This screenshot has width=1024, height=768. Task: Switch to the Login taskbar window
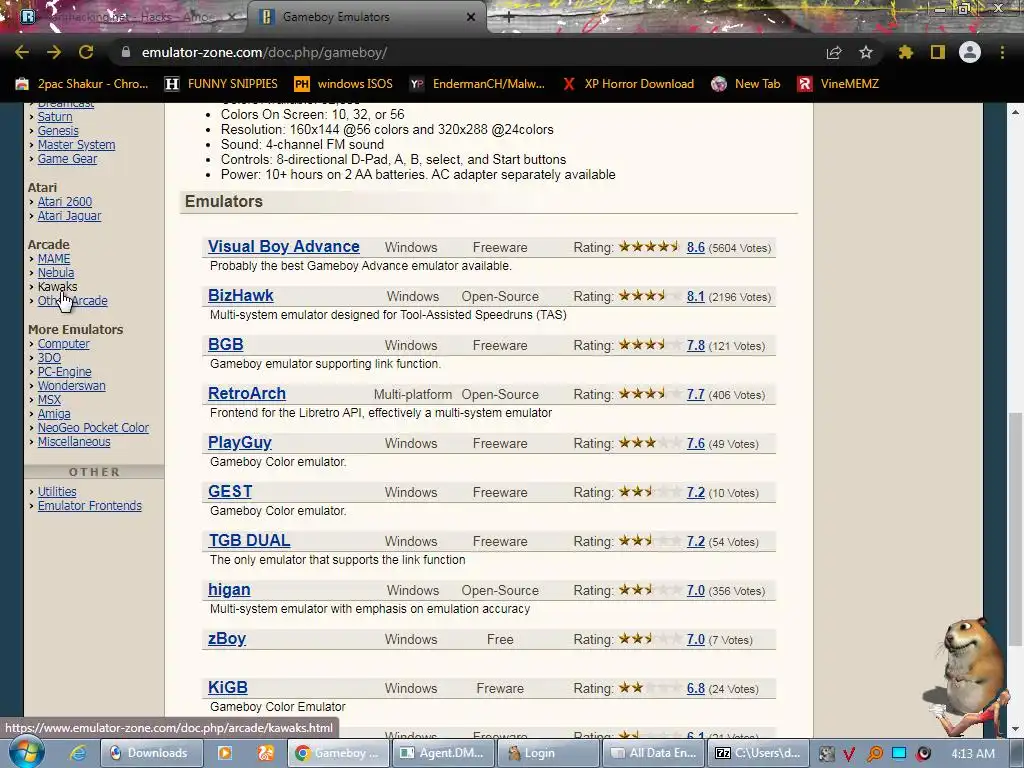click(547, 753)
